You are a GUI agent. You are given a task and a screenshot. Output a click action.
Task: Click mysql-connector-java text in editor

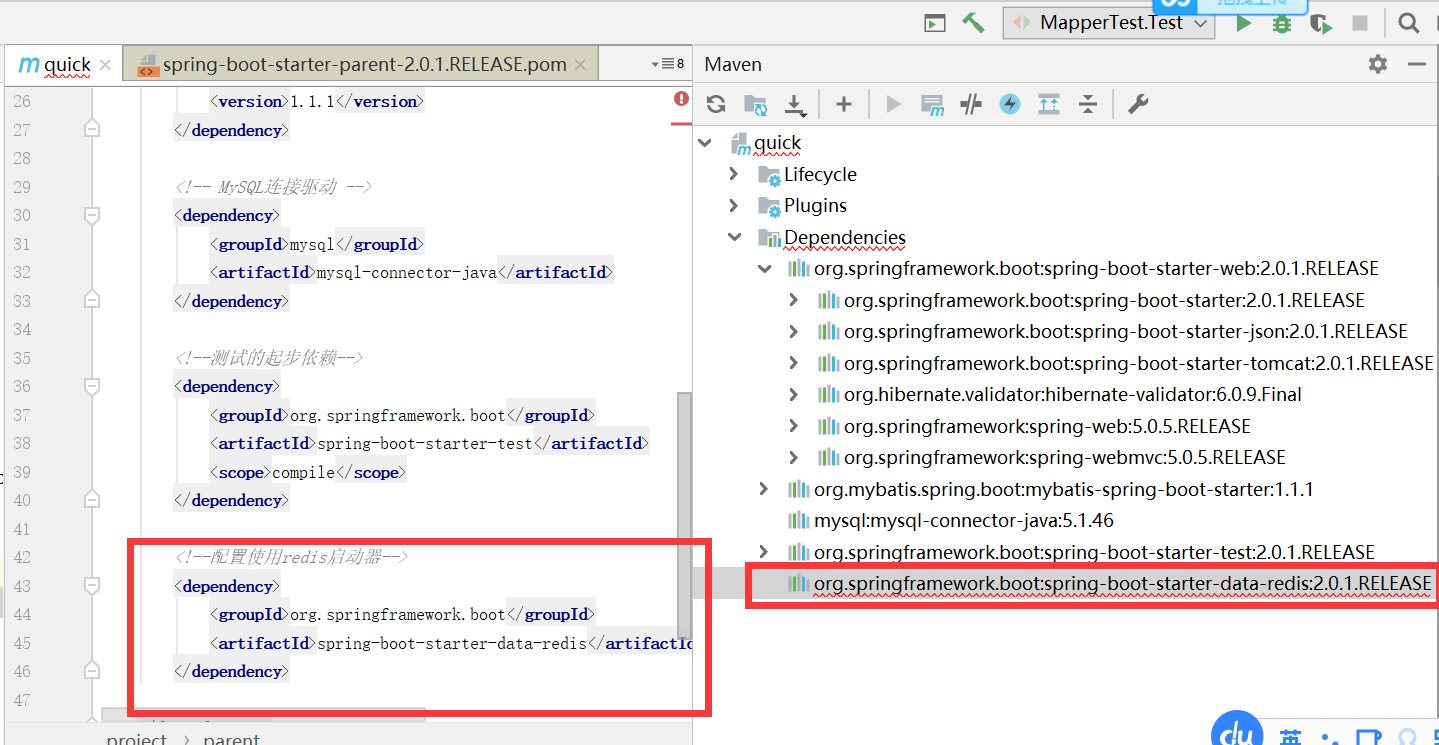[406, 272]
